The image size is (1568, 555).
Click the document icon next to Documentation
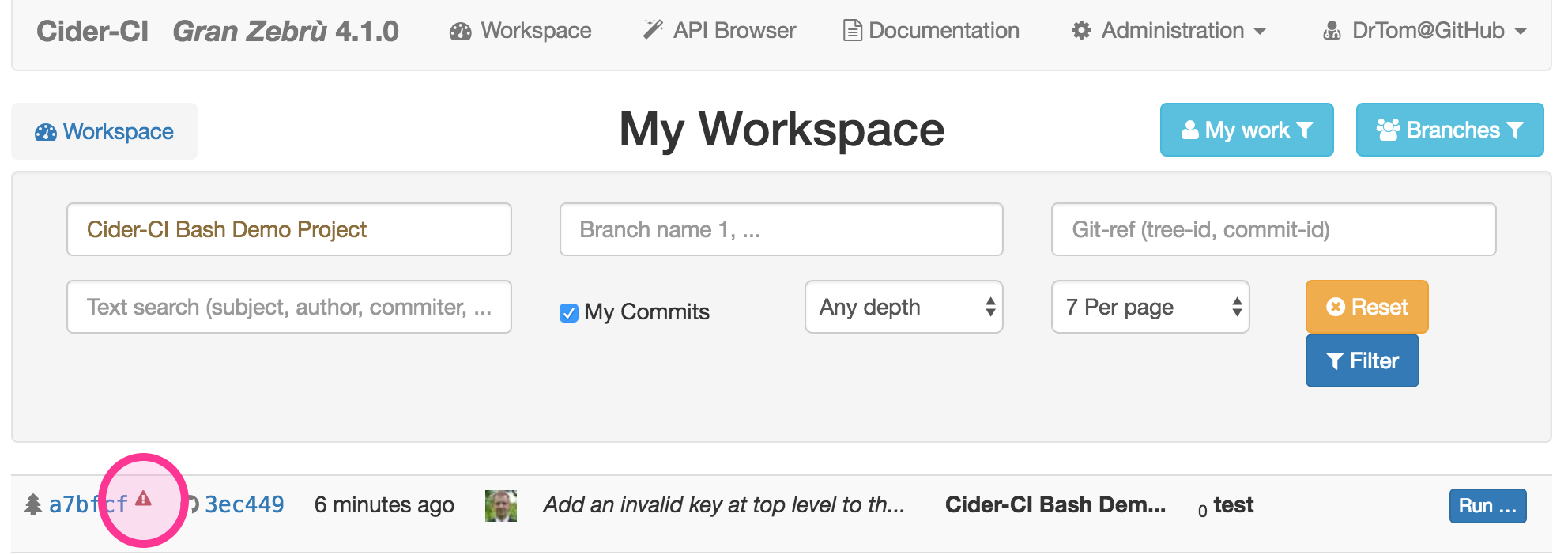coord(852,31)
